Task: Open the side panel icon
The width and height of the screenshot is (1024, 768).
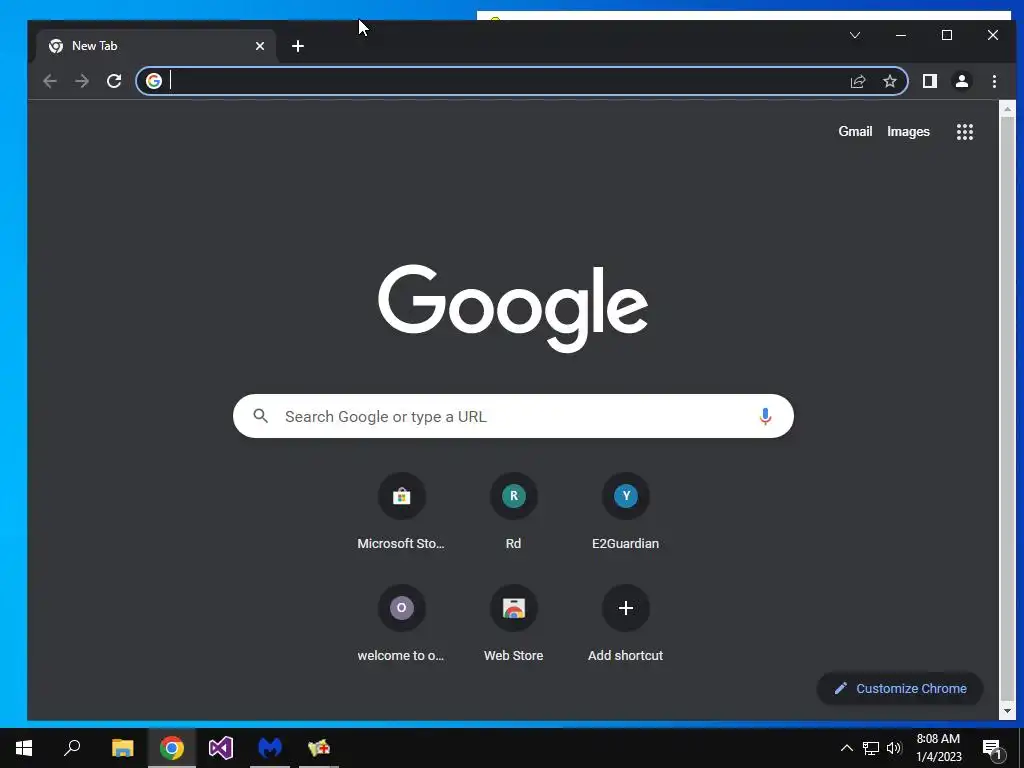Action: point(929,81)
